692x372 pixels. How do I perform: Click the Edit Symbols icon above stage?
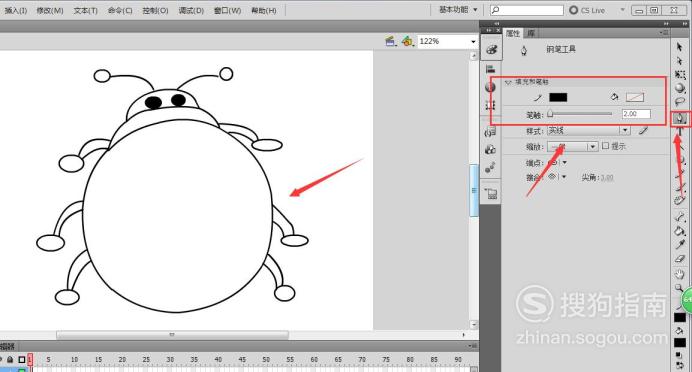point(407,41)
